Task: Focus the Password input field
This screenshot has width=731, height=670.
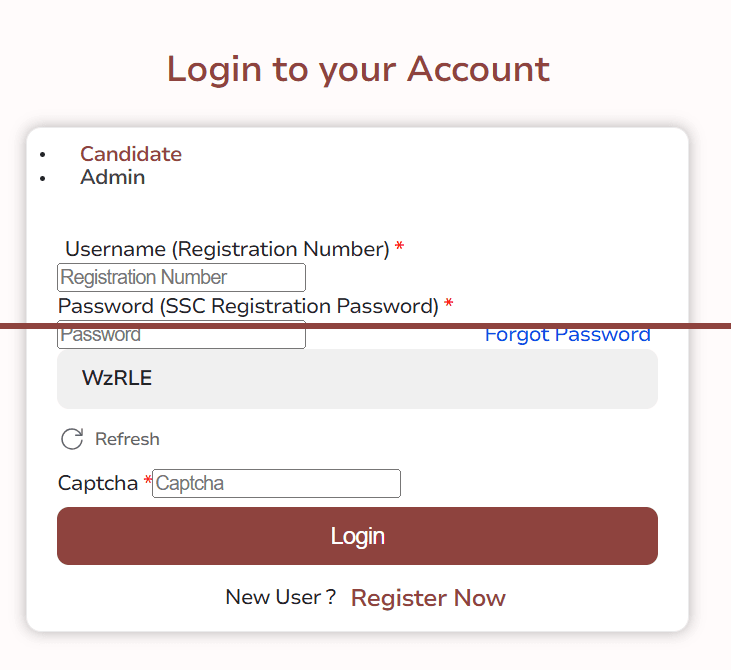Action: coord(181,334)
